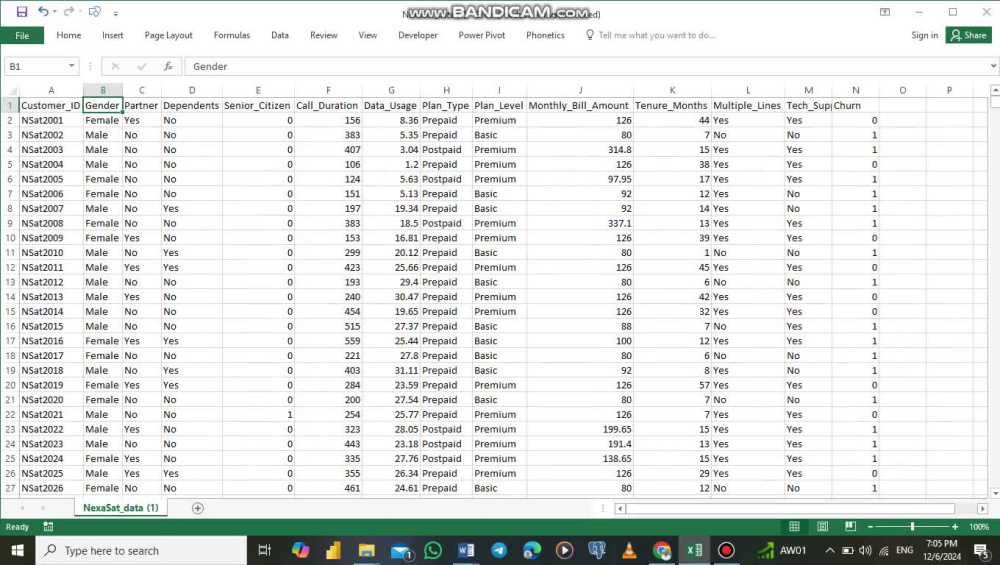Open Ribbon Display Options button
This screenshot has width=1000, height=565.
(x=885, y=12)
